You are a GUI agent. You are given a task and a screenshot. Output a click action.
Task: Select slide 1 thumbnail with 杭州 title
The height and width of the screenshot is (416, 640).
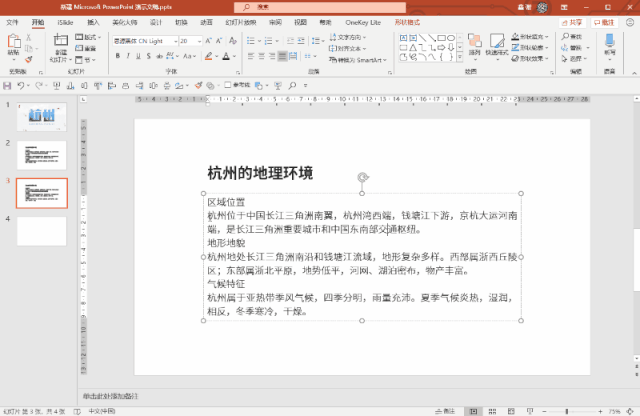(42, 117)
